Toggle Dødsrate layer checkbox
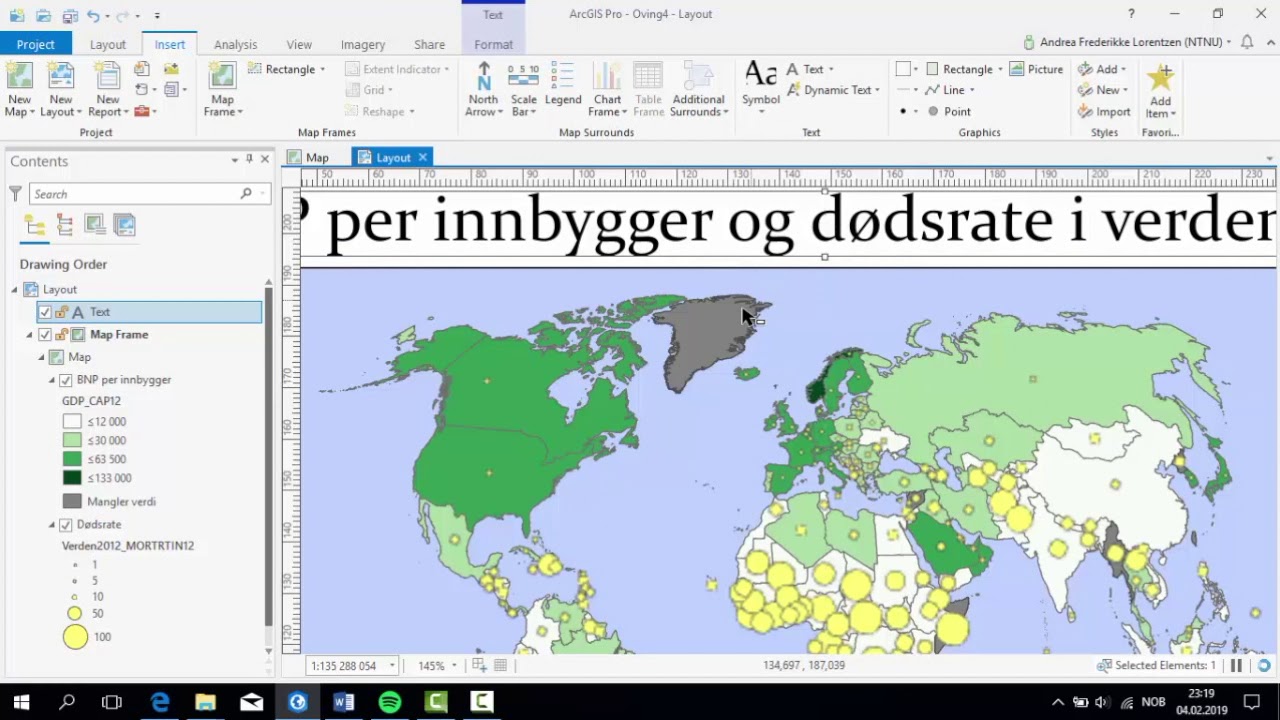1280x720 pixels. tap(66, 524)
